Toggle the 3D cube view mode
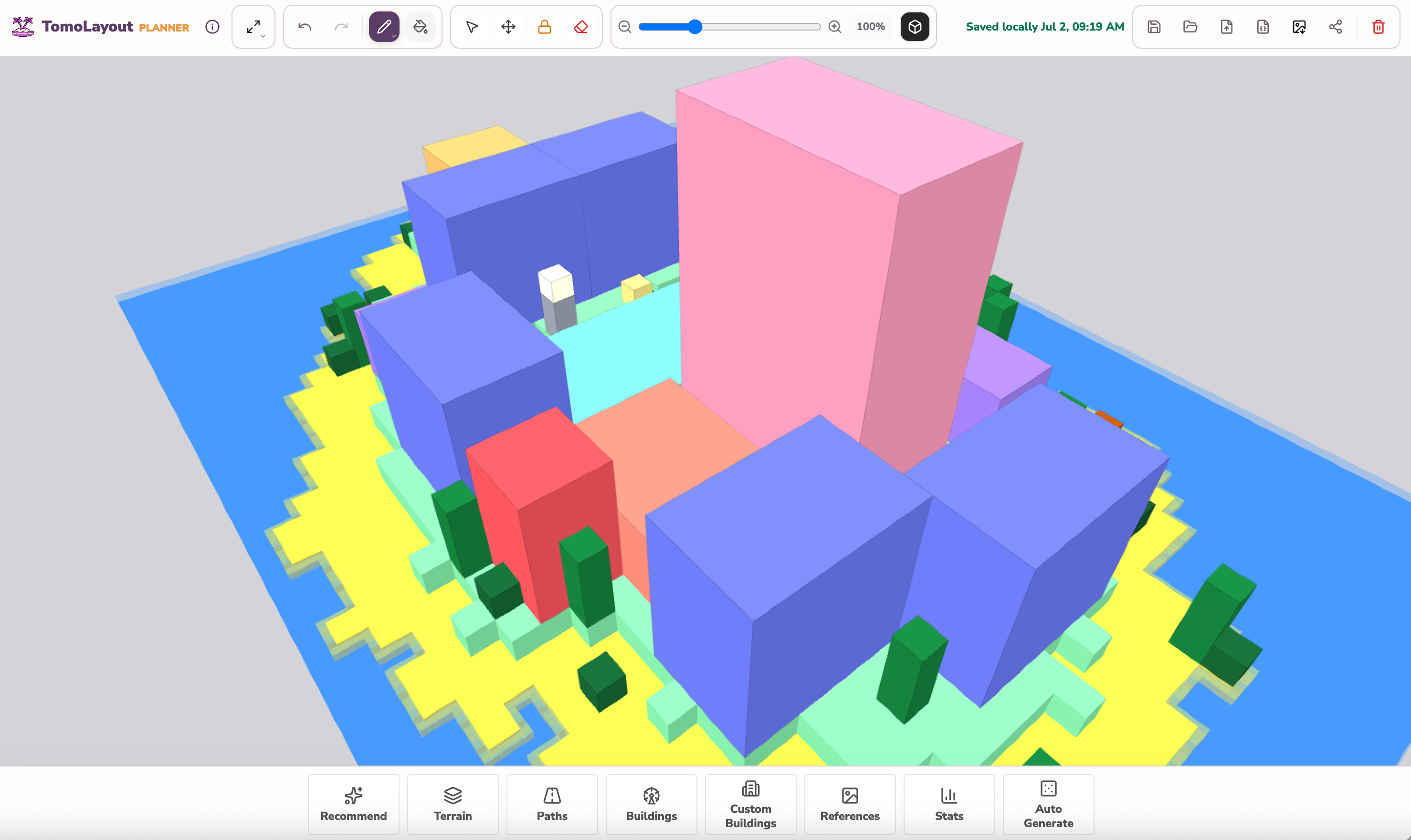 (x=915, y=27)
